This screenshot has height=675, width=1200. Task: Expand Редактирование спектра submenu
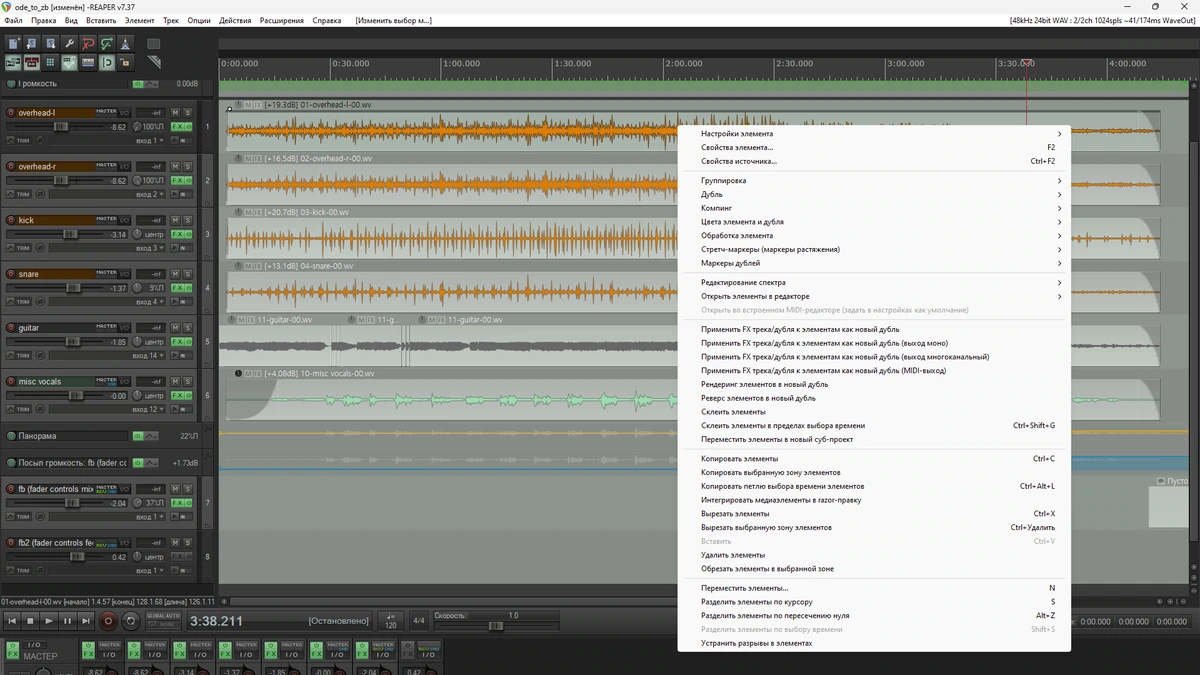click(874, 283)
